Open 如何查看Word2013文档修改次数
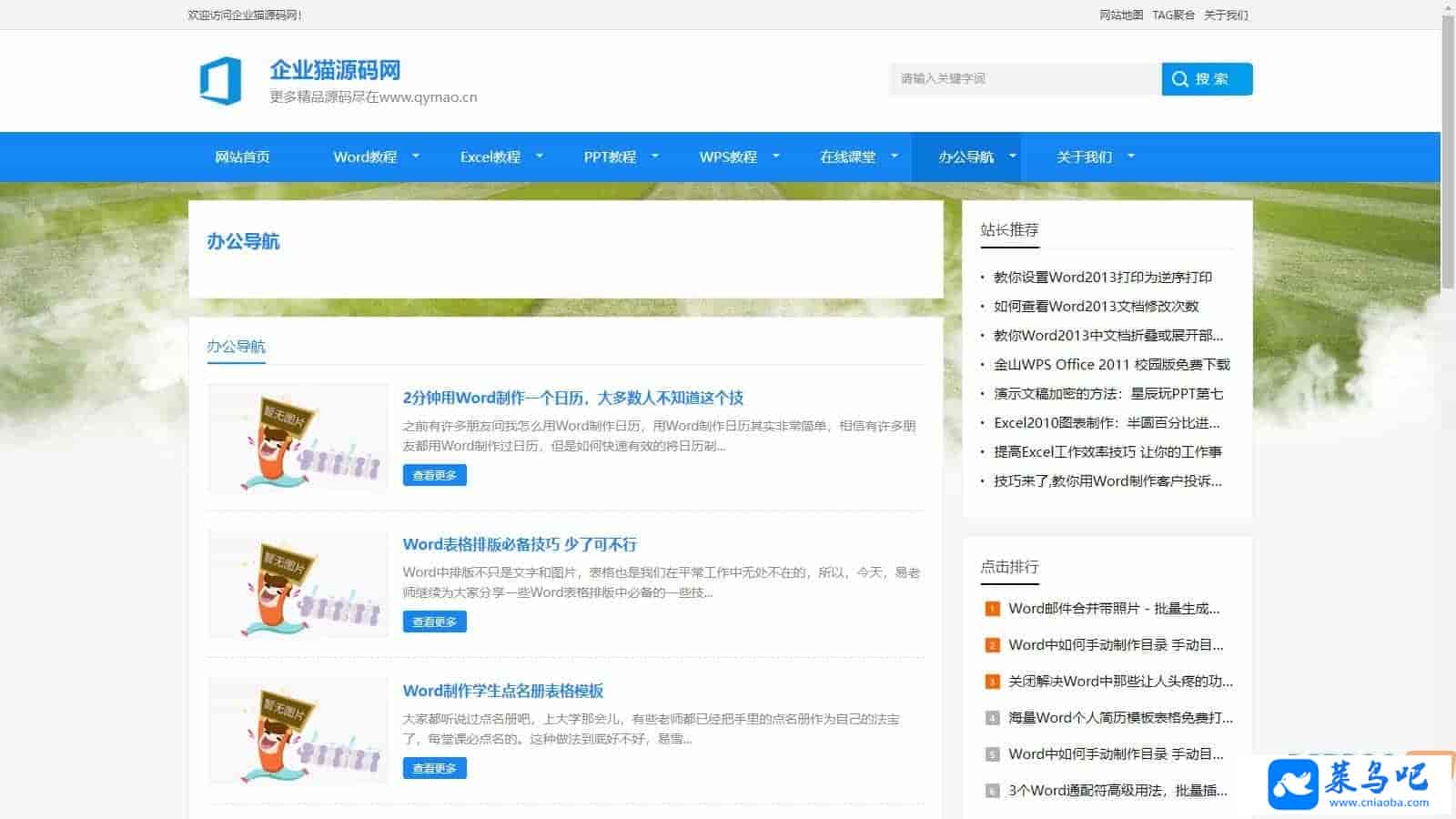The image size is (1456, 819). click(x=1097, y=307)
